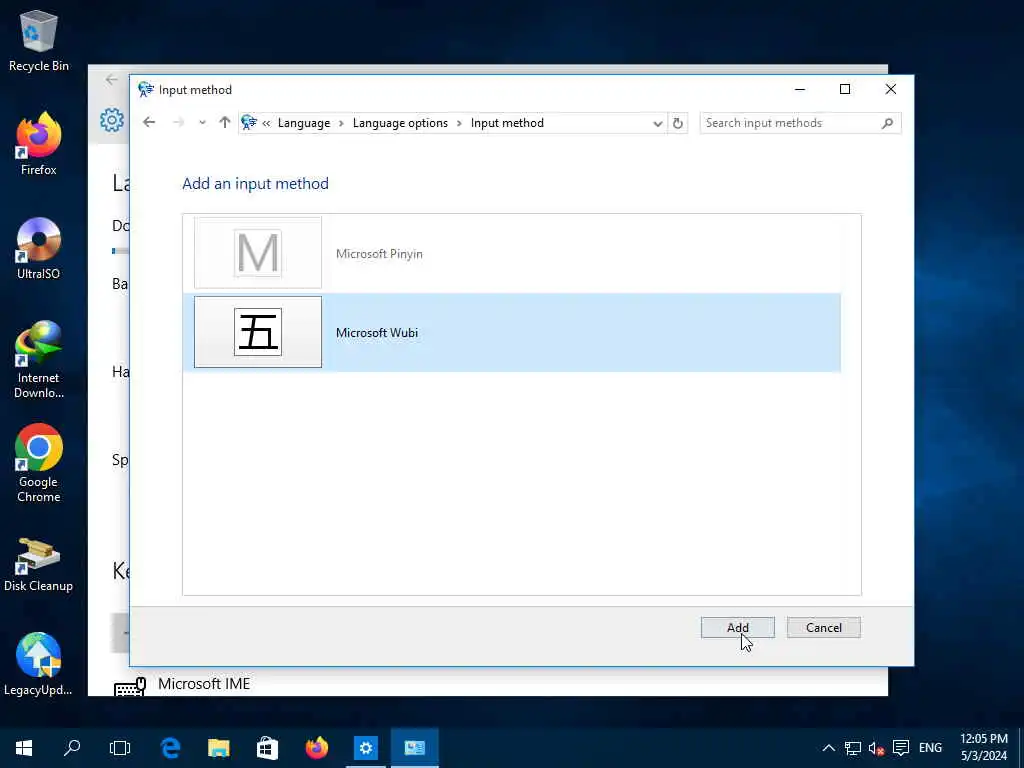This screenshot has height=768, width=1024.
Task: Click the Cancel button
Action: coord(824,627)
